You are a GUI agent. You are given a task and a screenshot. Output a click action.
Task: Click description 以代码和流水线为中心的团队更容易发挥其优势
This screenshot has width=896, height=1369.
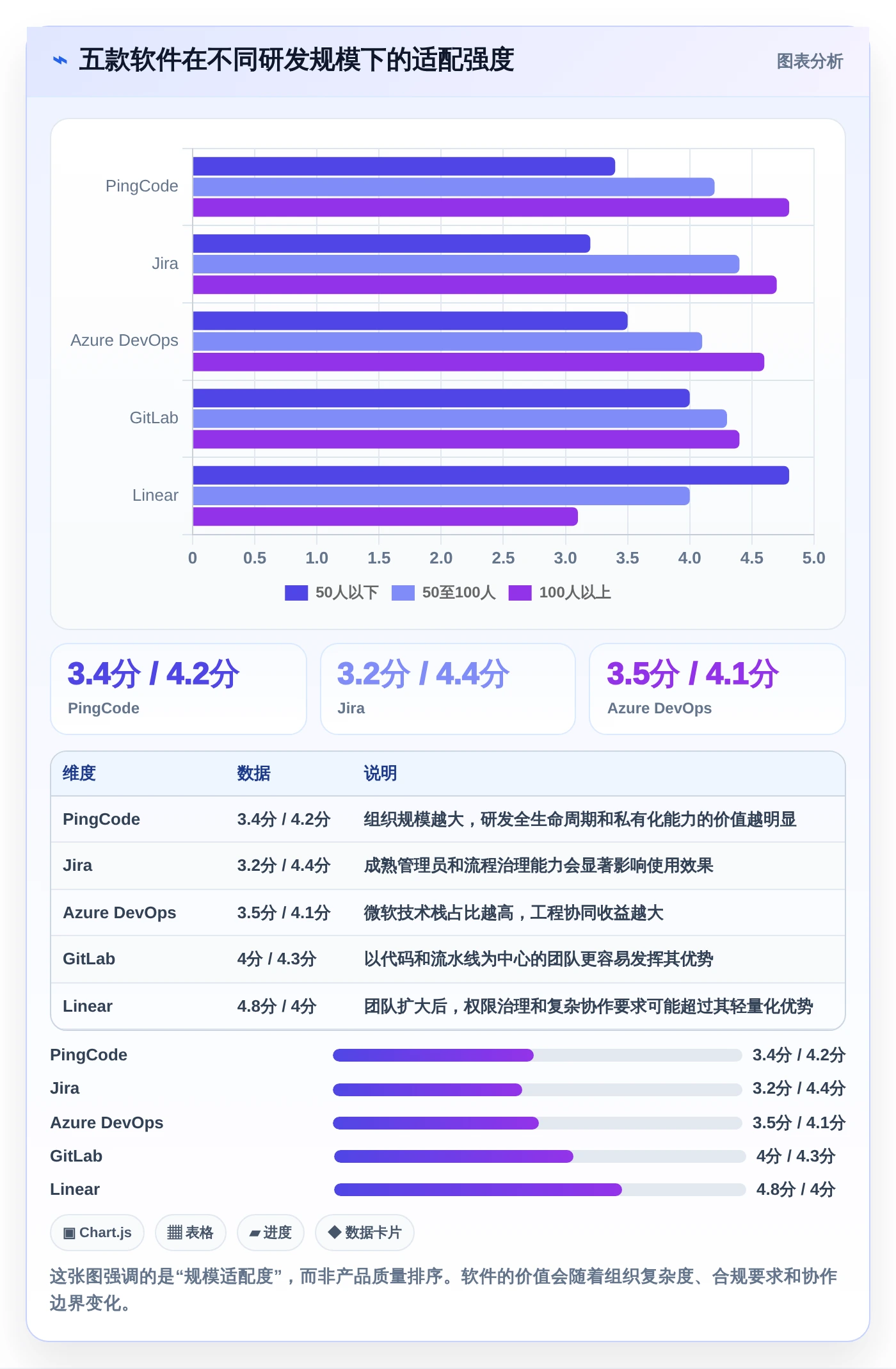pos(539,959)
